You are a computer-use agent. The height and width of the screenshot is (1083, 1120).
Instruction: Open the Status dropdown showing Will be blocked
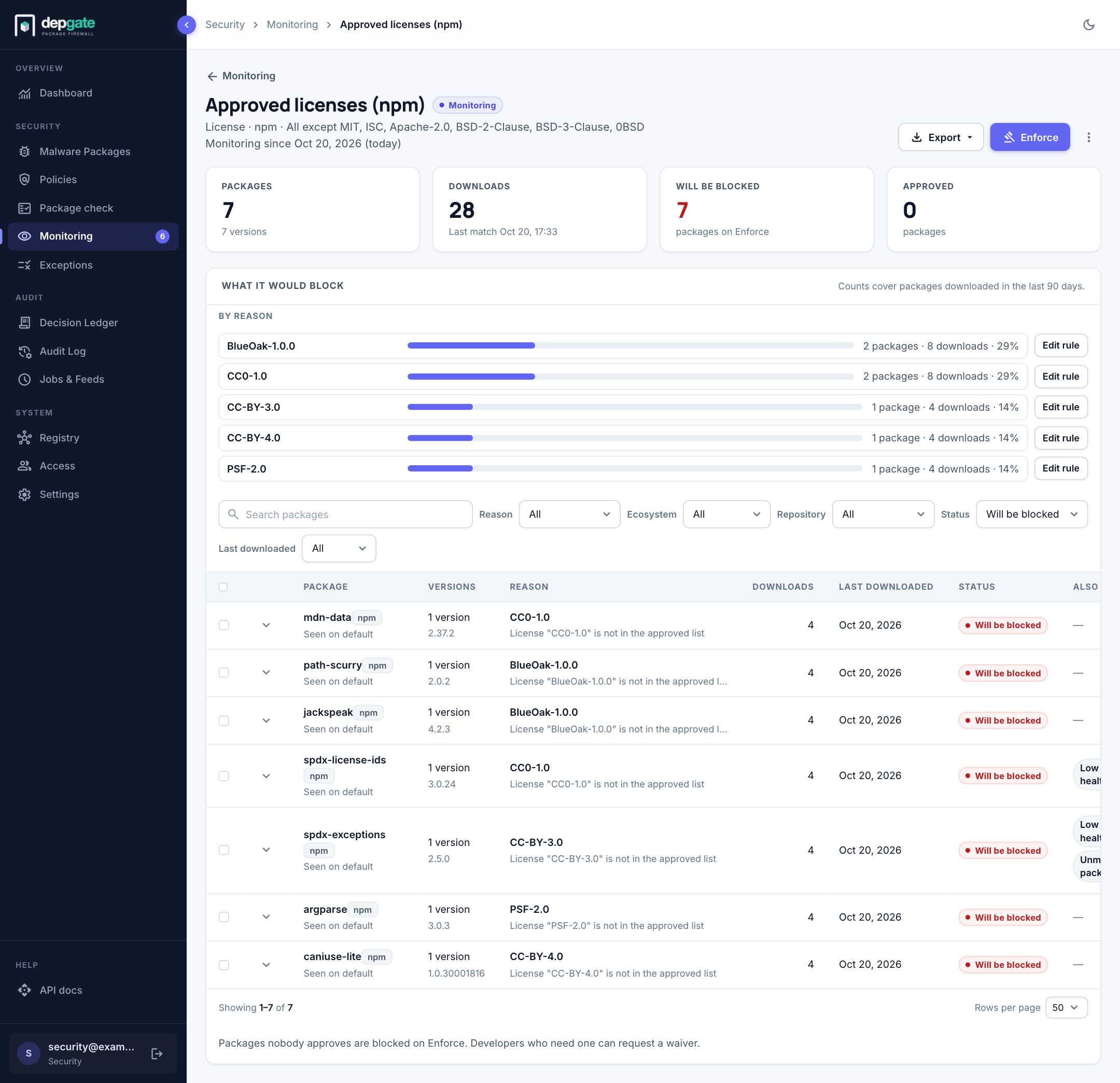point(1031,515)
